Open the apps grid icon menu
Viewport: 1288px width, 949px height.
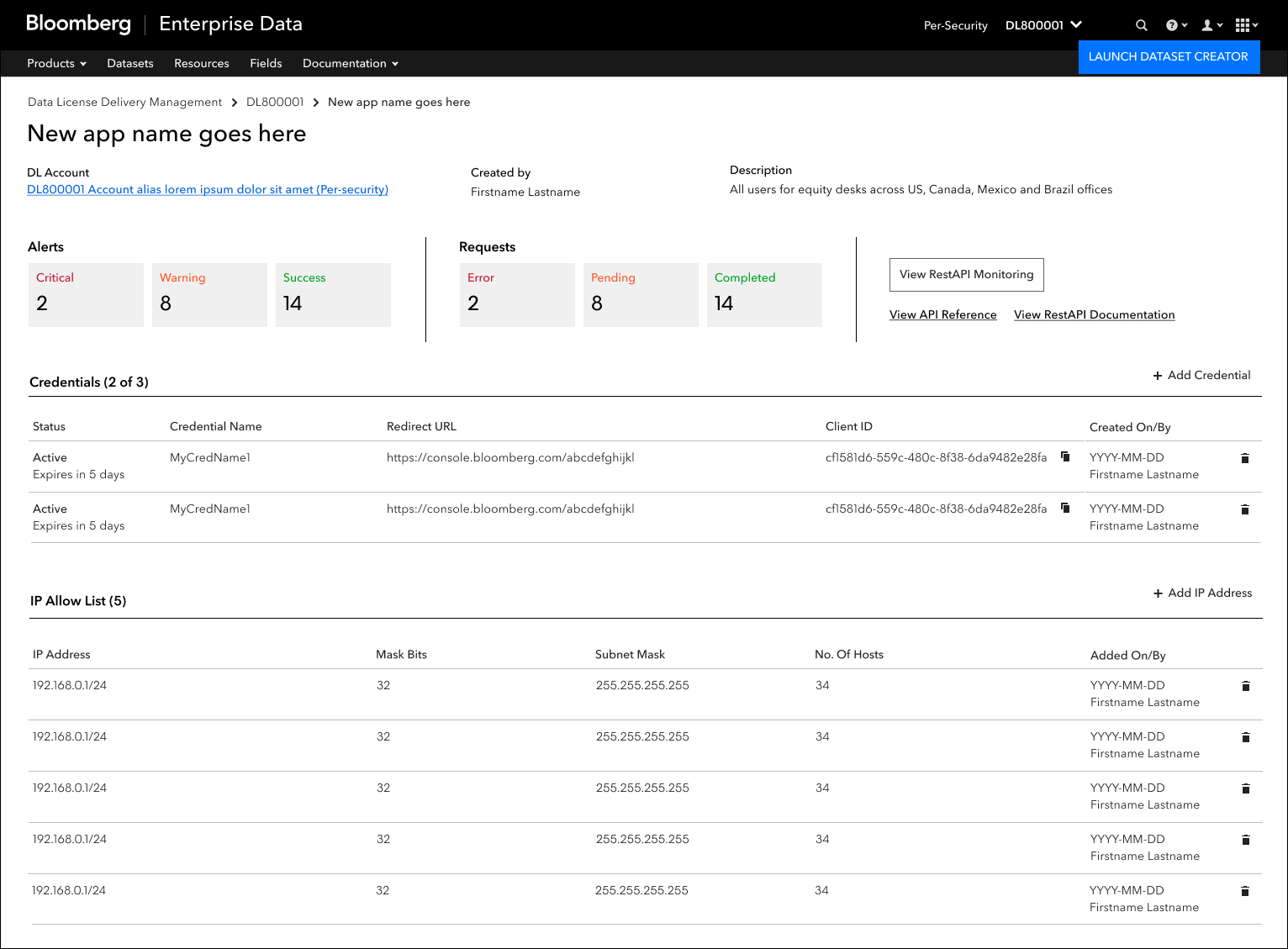click(x=1246, y=25)
